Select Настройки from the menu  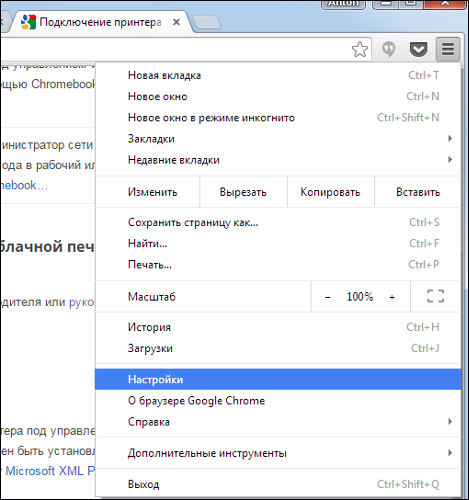(x=278, y=379)
